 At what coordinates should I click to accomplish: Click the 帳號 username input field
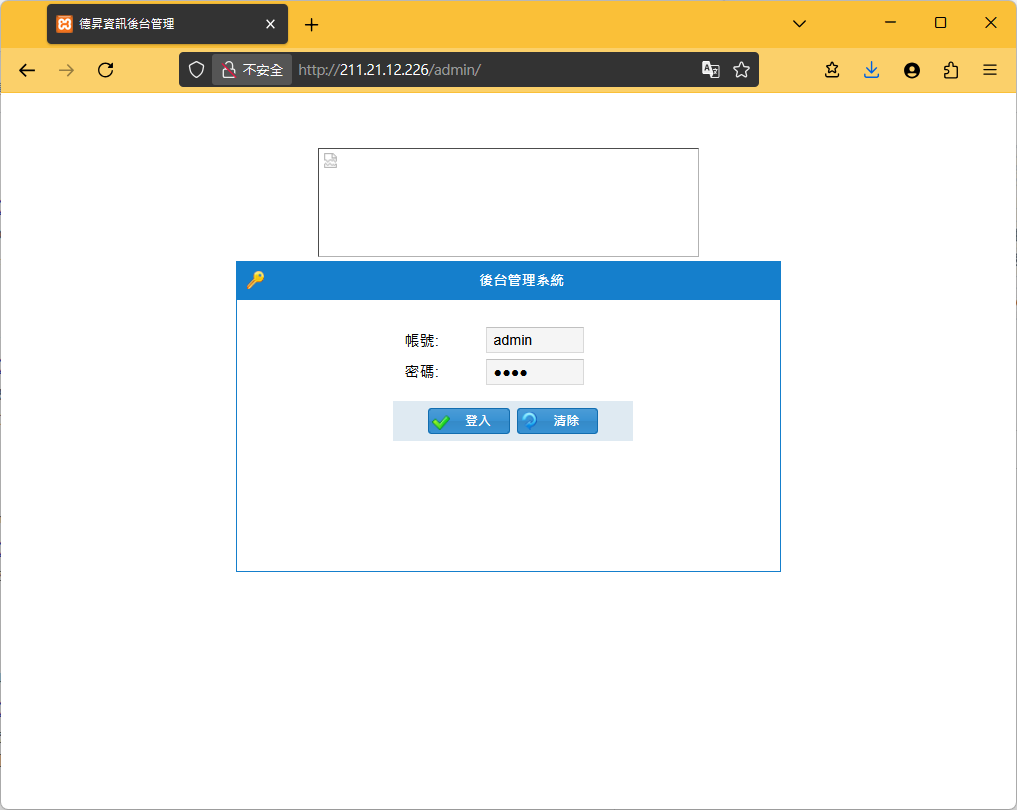[x=534, y=340]
